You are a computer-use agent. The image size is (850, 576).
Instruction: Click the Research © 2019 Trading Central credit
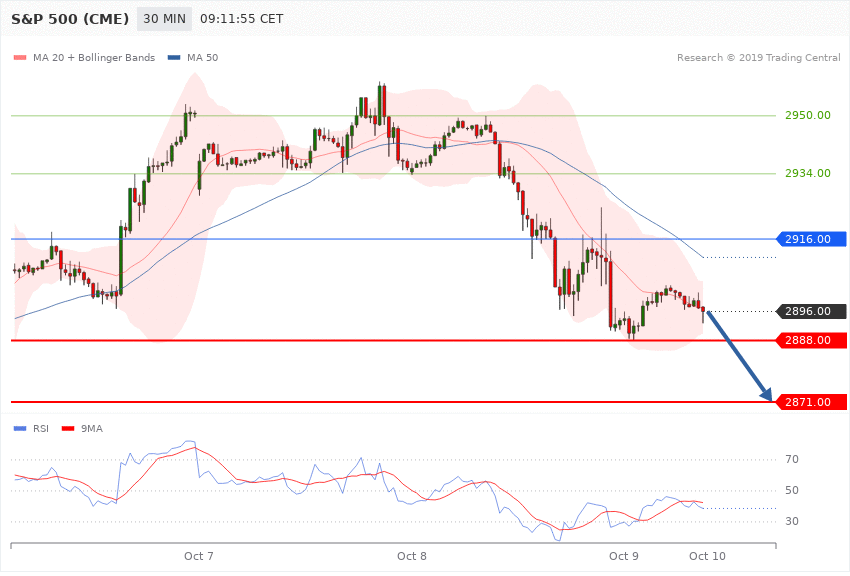click(758, 57)
